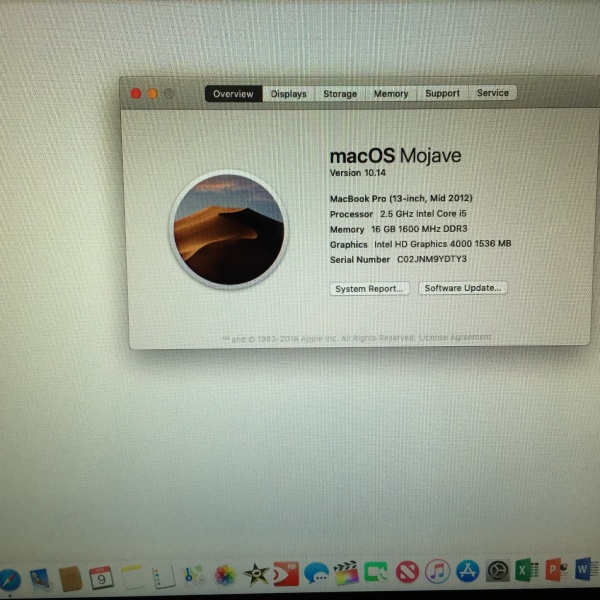Click the Software Update... button
Screen dimensions: 600x600
(463, 288)
